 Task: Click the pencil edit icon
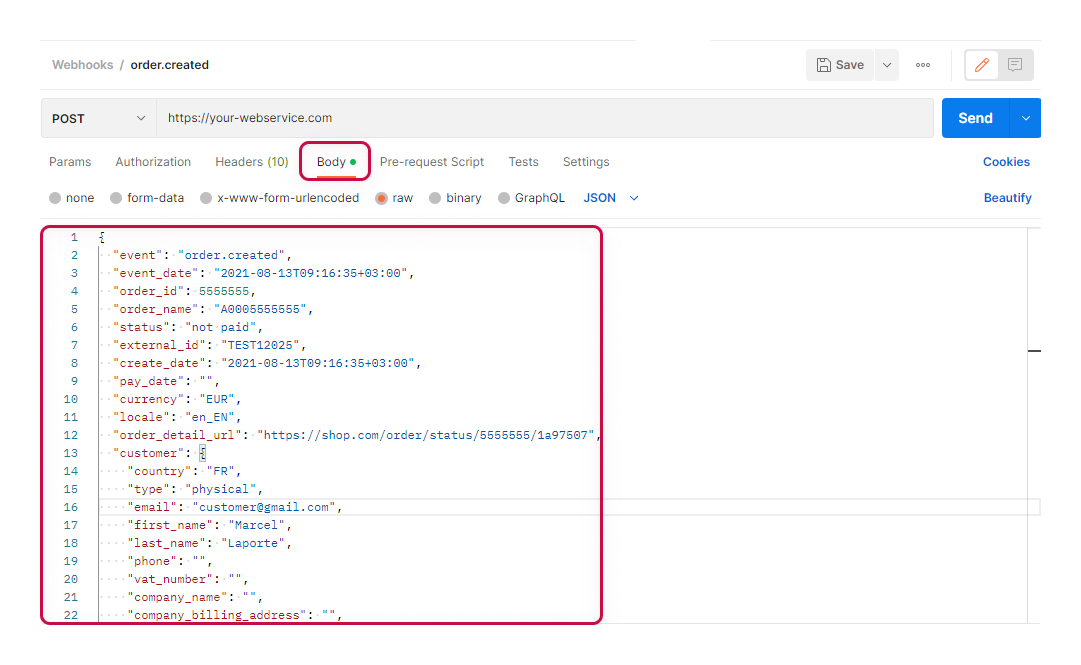(x=982, y=65)
